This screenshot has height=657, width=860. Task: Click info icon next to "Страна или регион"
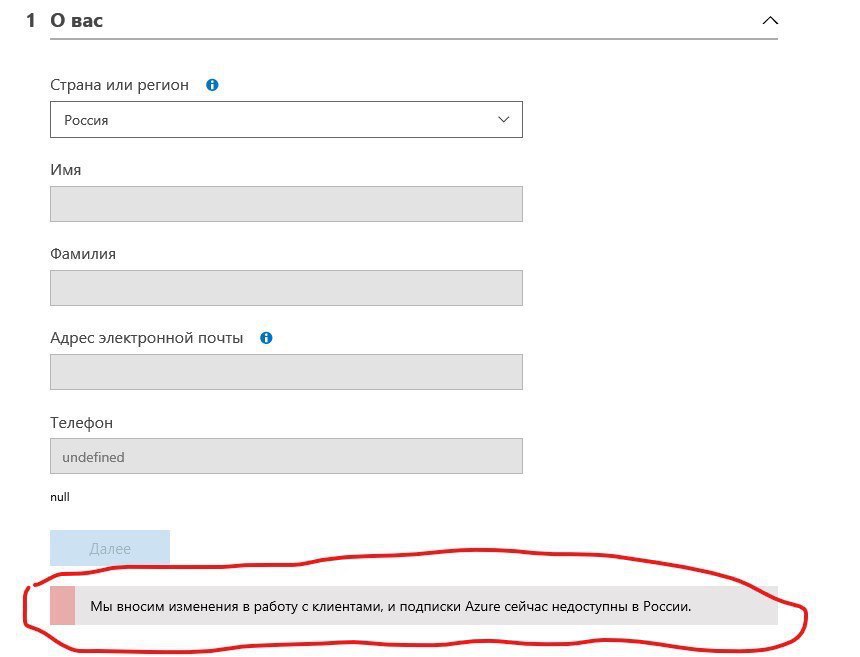point(212,85)
